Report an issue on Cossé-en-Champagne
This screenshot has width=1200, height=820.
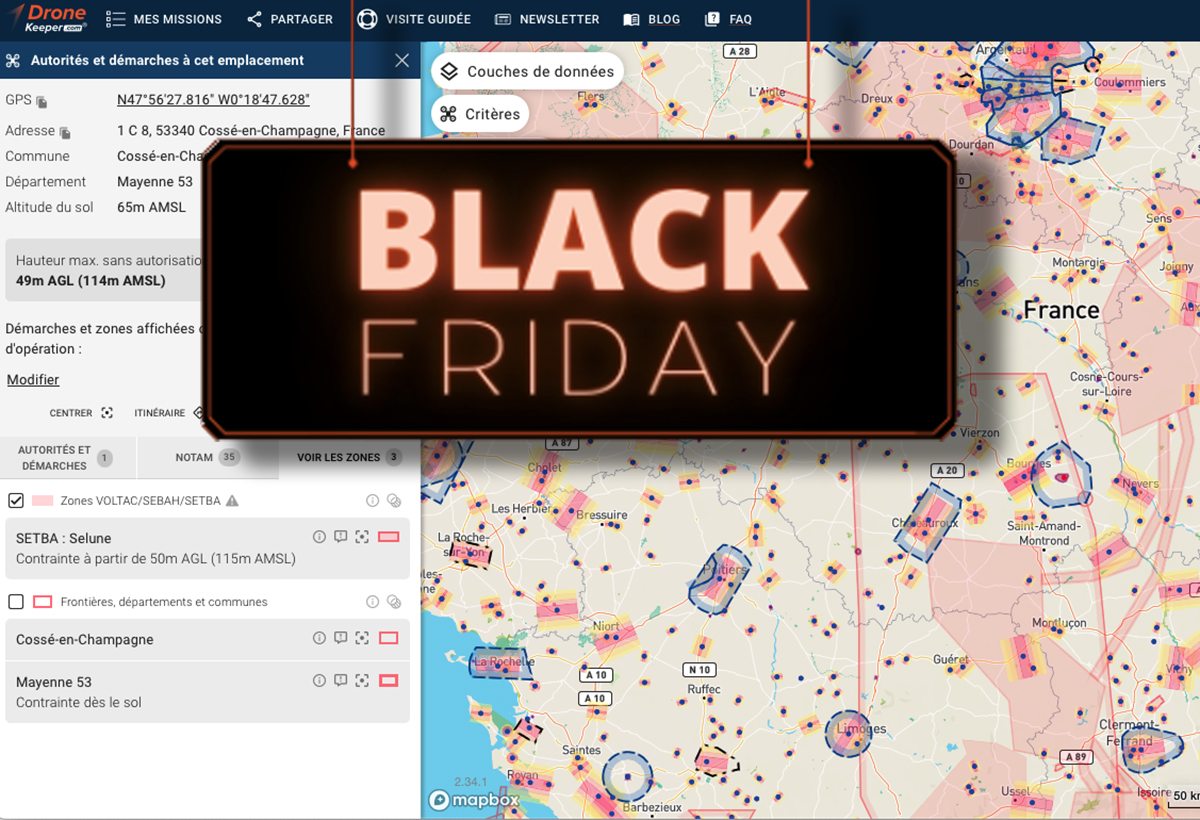341,638
